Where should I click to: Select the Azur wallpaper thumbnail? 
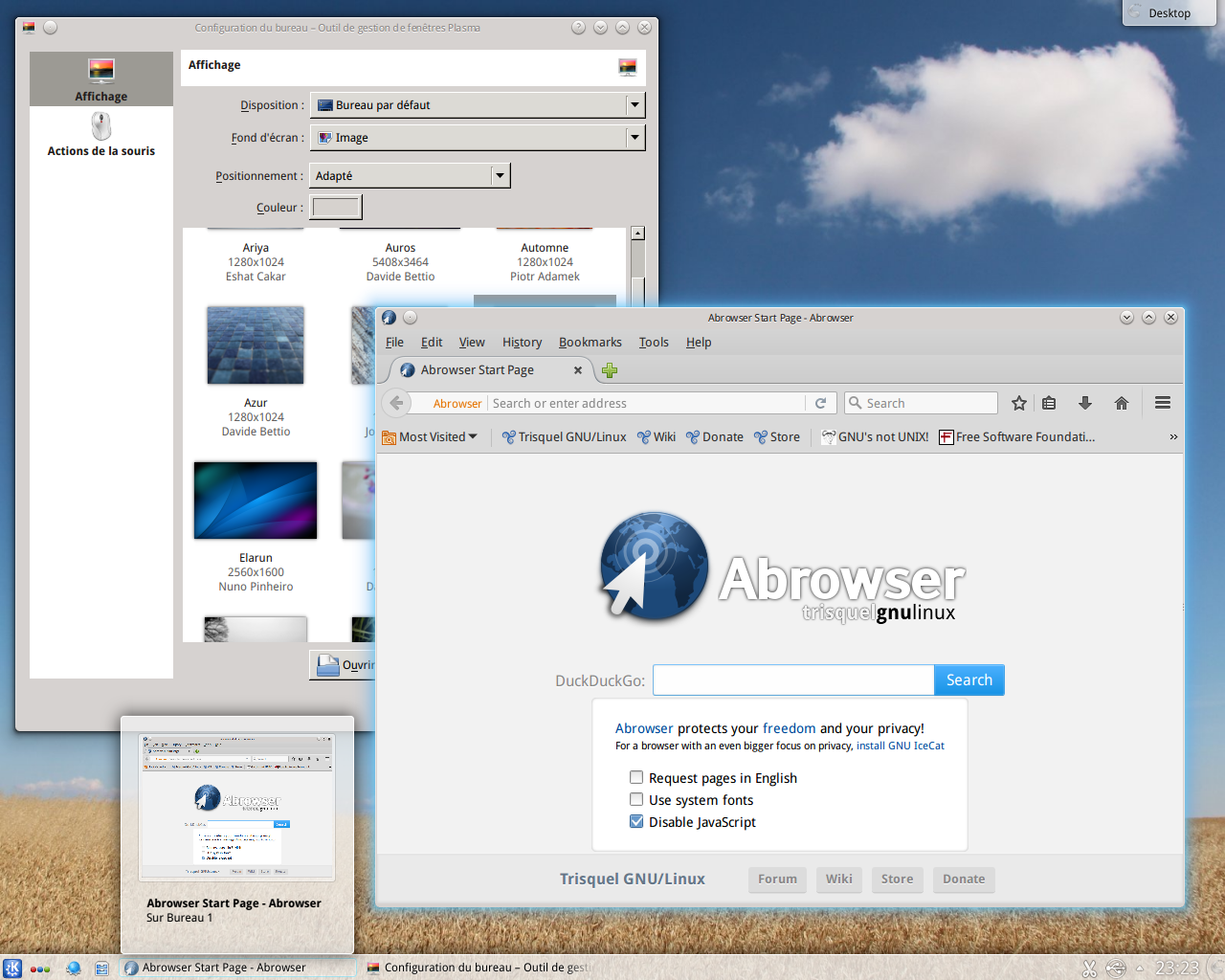(x=256, y=345)
